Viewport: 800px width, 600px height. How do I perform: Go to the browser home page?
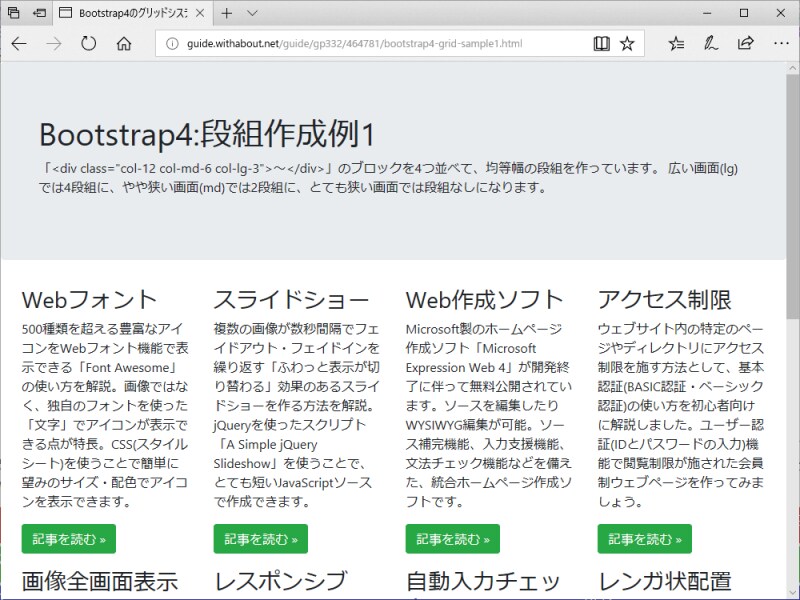(123, 44)
